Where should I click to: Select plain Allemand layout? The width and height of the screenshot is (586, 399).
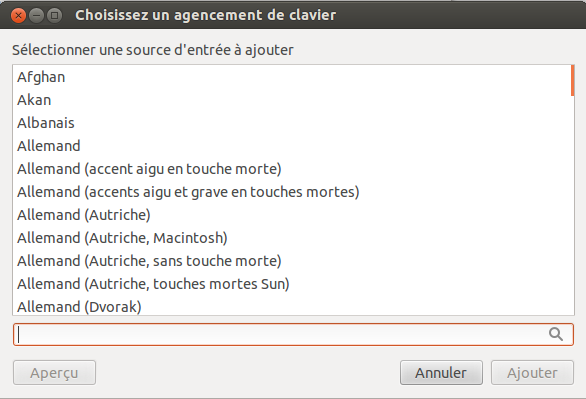(292, 146)
